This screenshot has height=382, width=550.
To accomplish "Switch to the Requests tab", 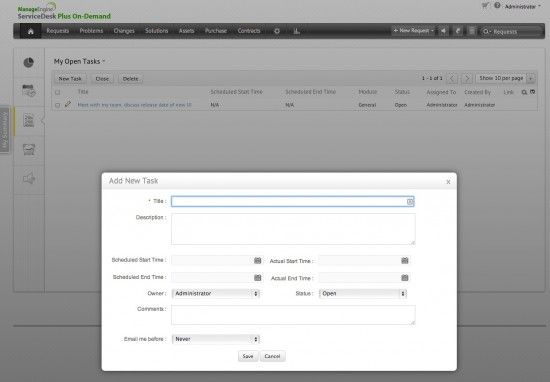I will [x=58, y=31].
